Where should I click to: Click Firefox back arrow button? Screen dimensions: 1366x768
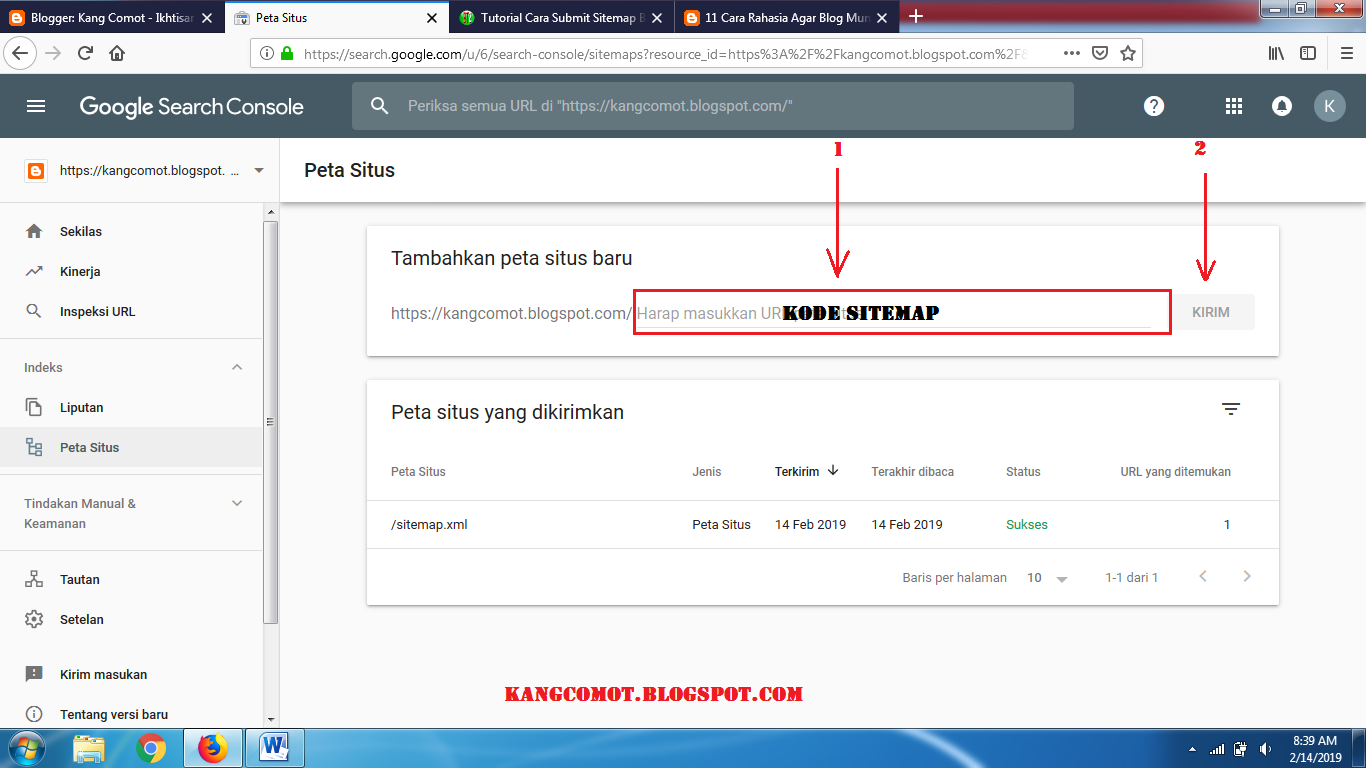pyautogui.click(x=22, y=53)
